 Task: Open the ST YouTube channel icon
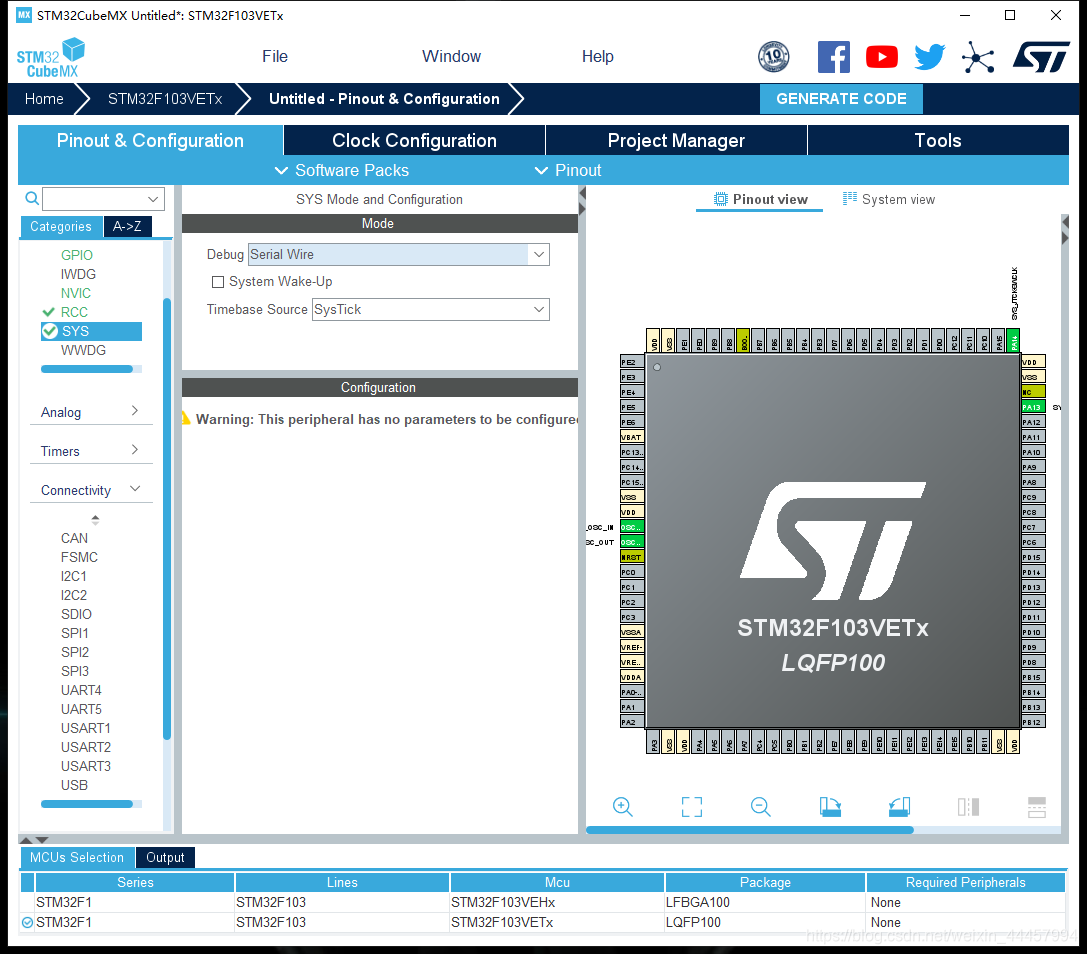point(882,57)
